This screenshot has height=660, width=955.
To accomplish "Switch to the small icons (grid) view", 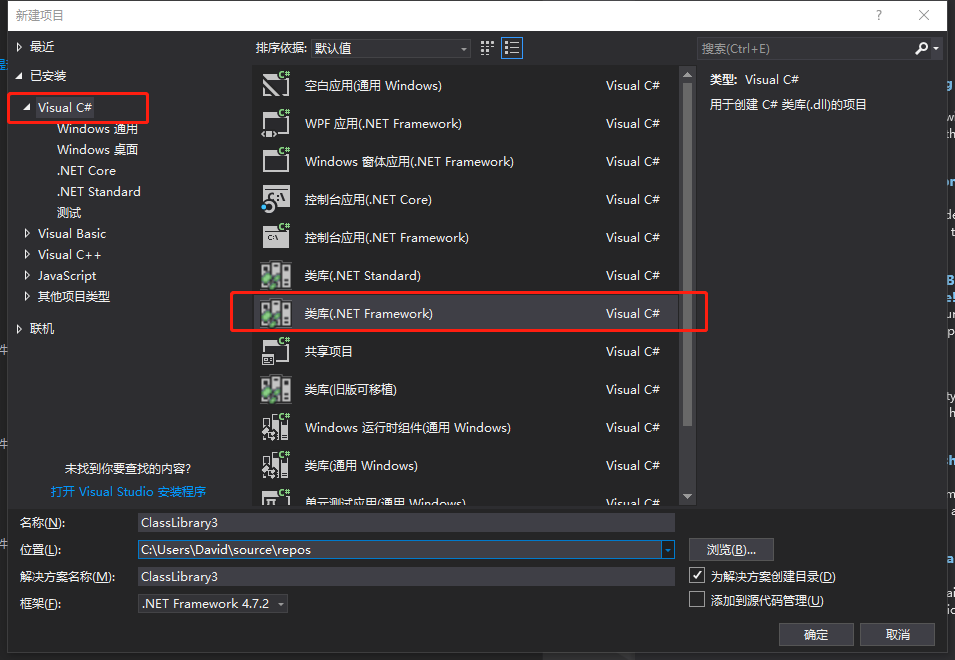I will click(487, 48).
